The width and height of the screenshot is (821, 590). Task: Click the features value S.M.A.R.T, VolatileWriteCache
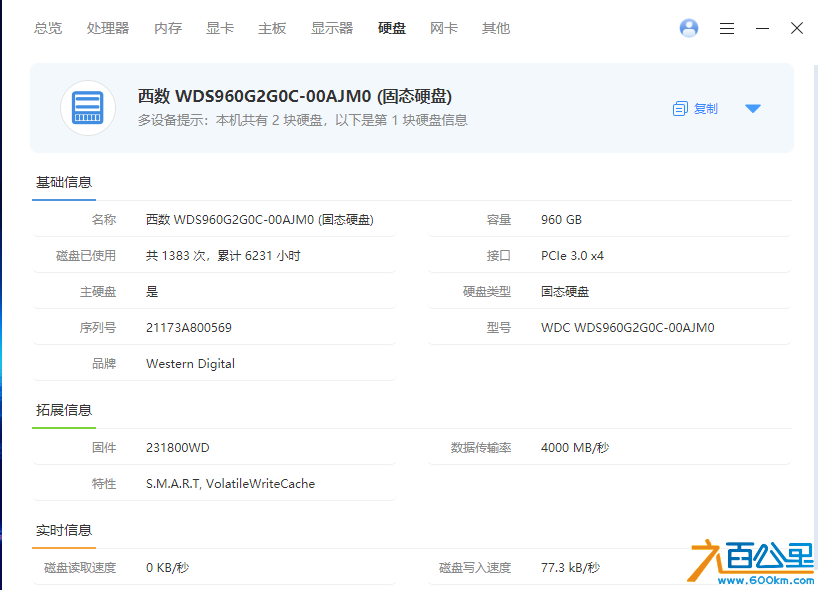tap(230, 484)
